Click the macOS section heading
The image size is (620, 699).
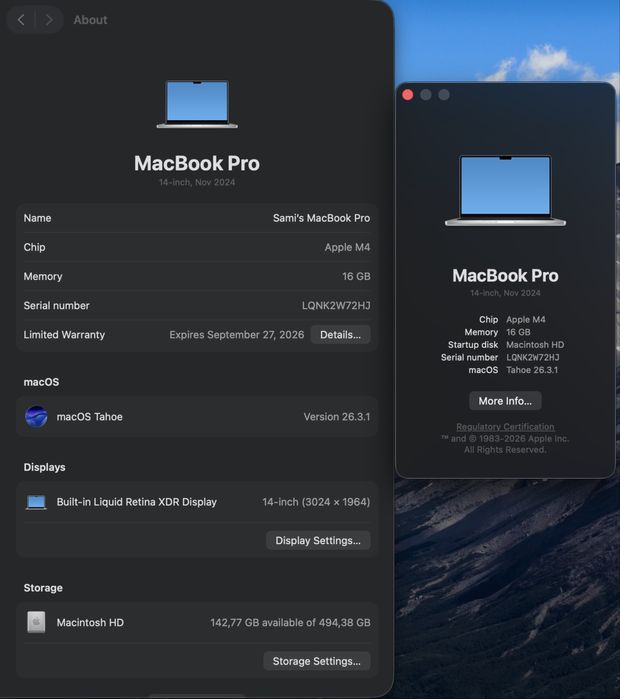41,382
